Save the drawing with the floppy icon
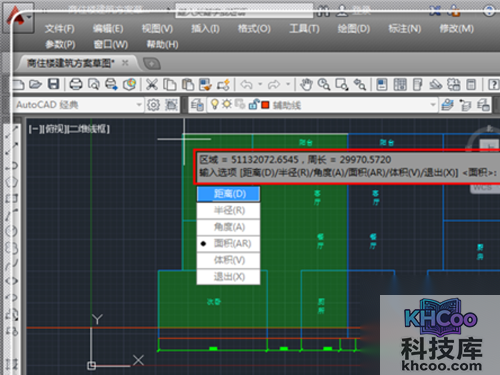Image resolution: width=500 pixels, height=375 pixels. (53, 84)
